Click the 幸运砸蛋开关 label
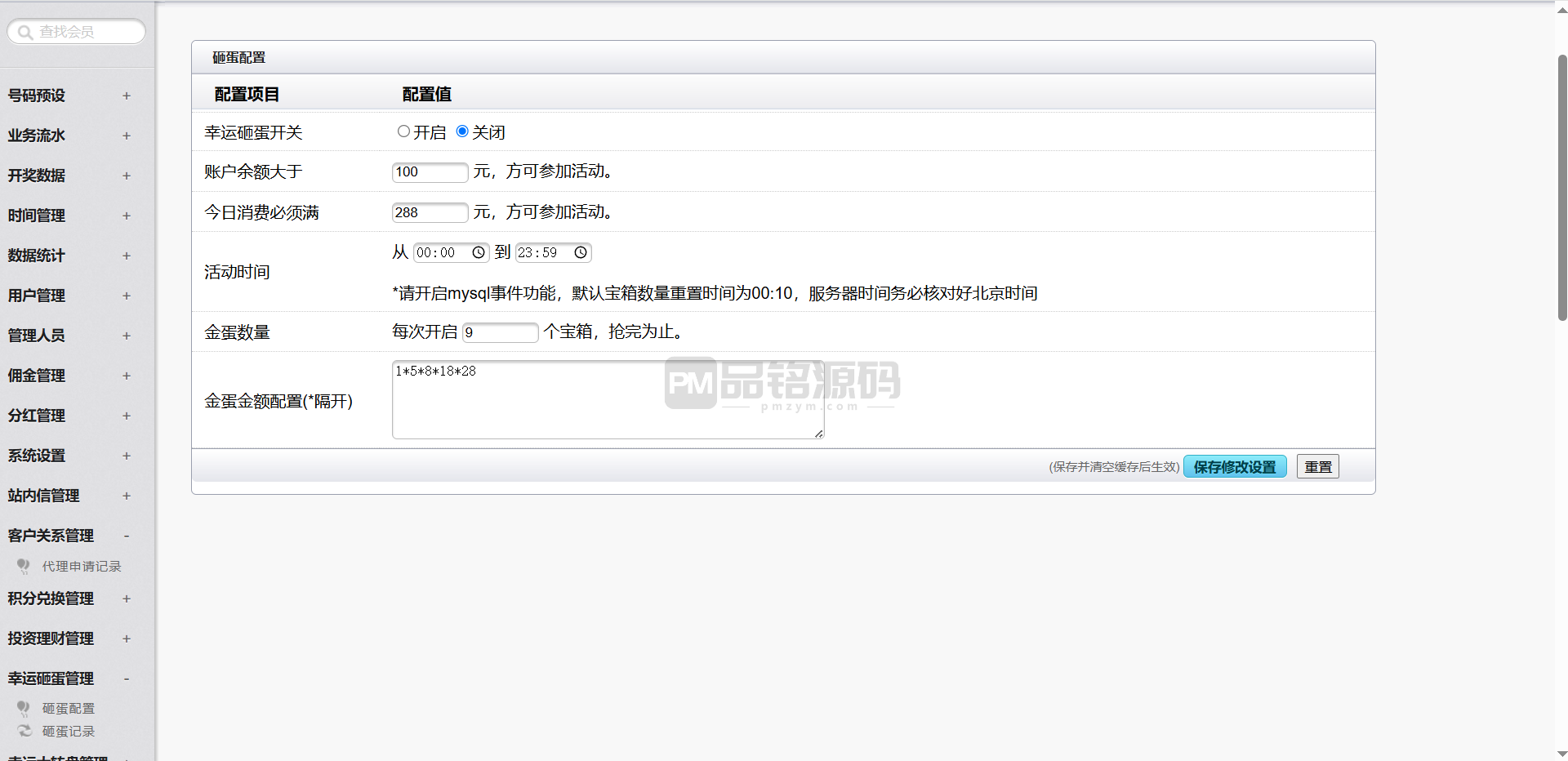Screen dimensions: 1568x761 coord(253,132)
